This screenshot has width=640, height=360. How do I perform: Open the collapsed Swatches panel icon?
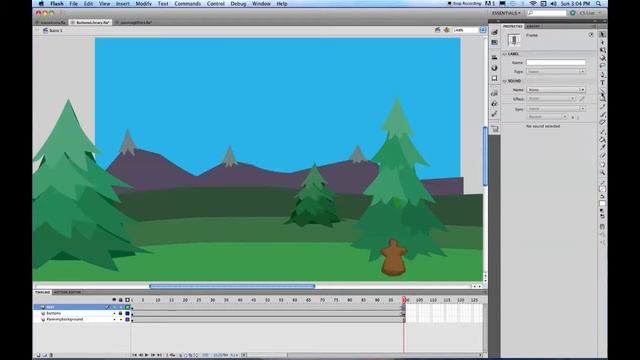[495, 42]
